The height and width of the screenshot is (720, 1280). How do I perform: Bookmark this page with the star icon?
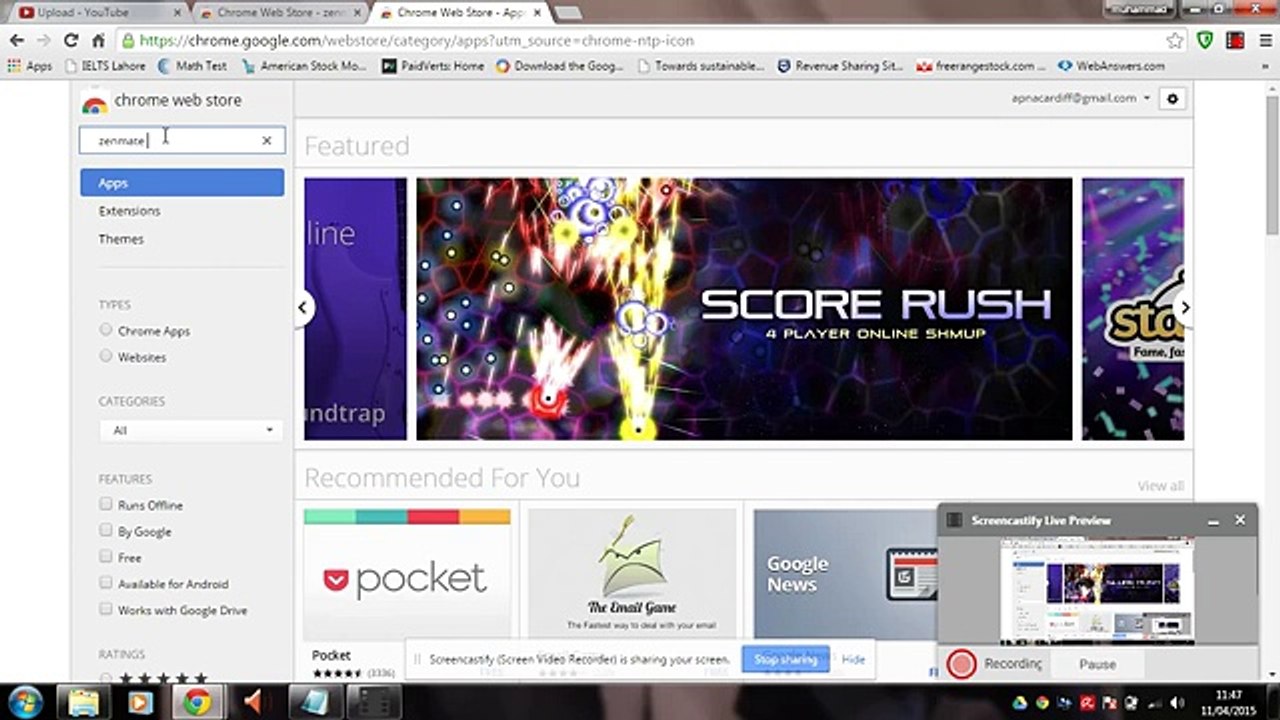1175,41
